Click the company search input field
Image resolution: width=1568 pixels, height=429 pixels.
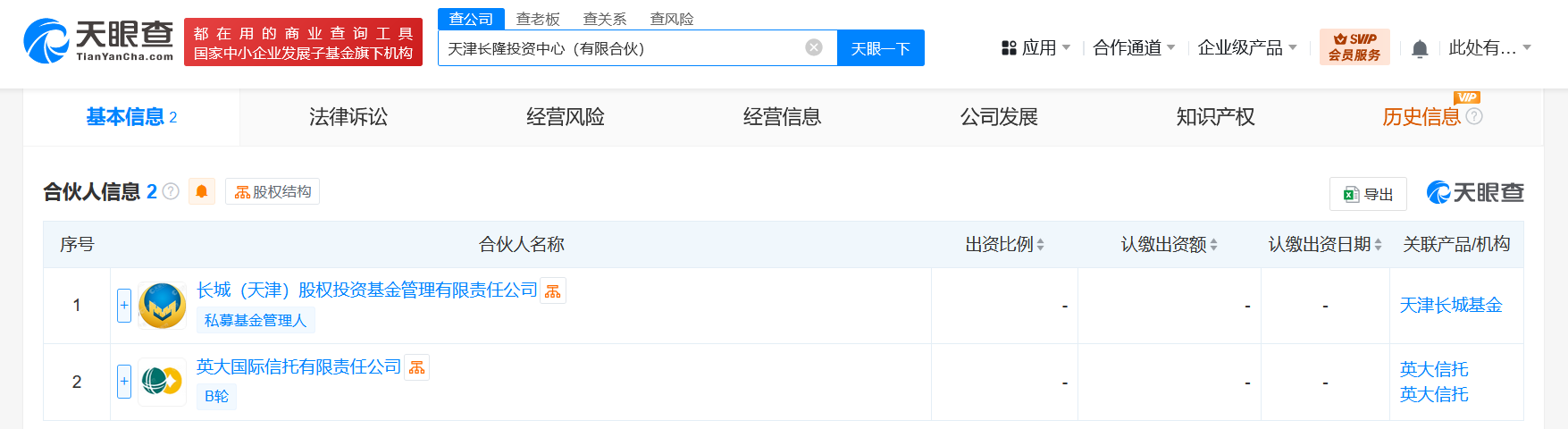click(621, 48)
